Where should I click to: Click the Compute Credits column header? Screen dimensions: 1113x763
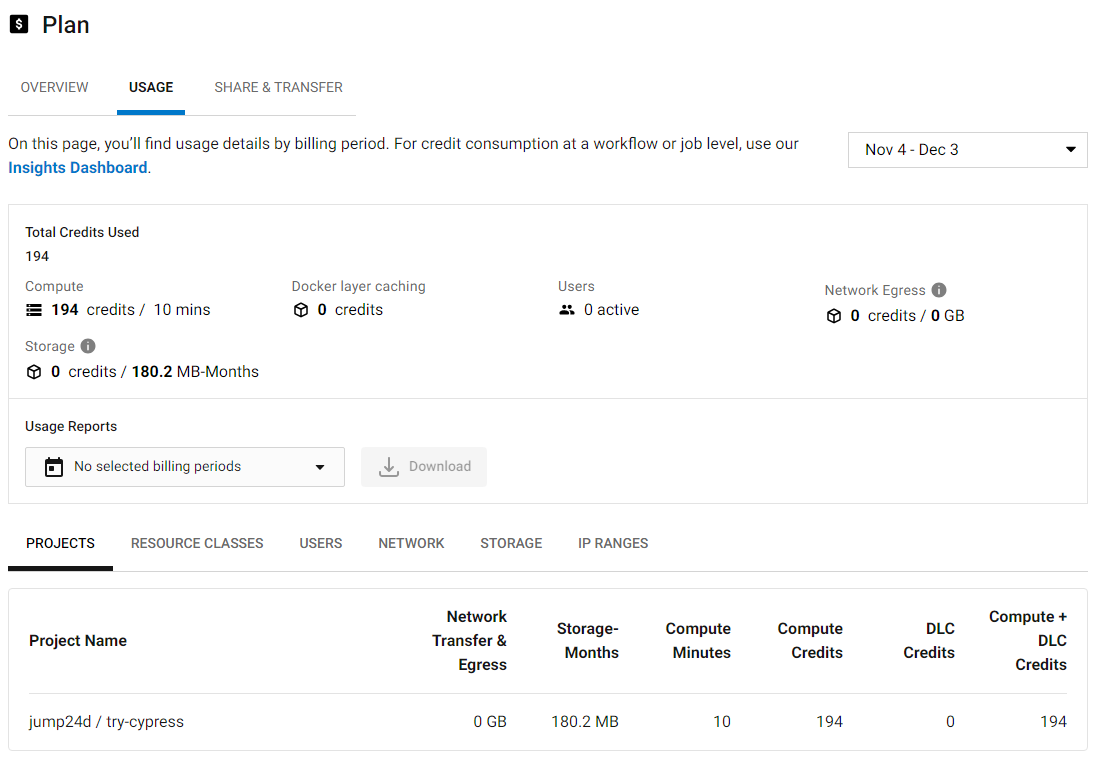pos(810,640)
